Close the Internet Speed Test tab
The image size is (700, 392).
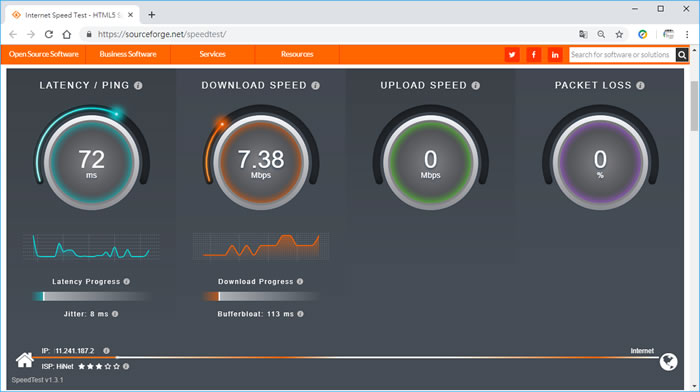[130, 15]
